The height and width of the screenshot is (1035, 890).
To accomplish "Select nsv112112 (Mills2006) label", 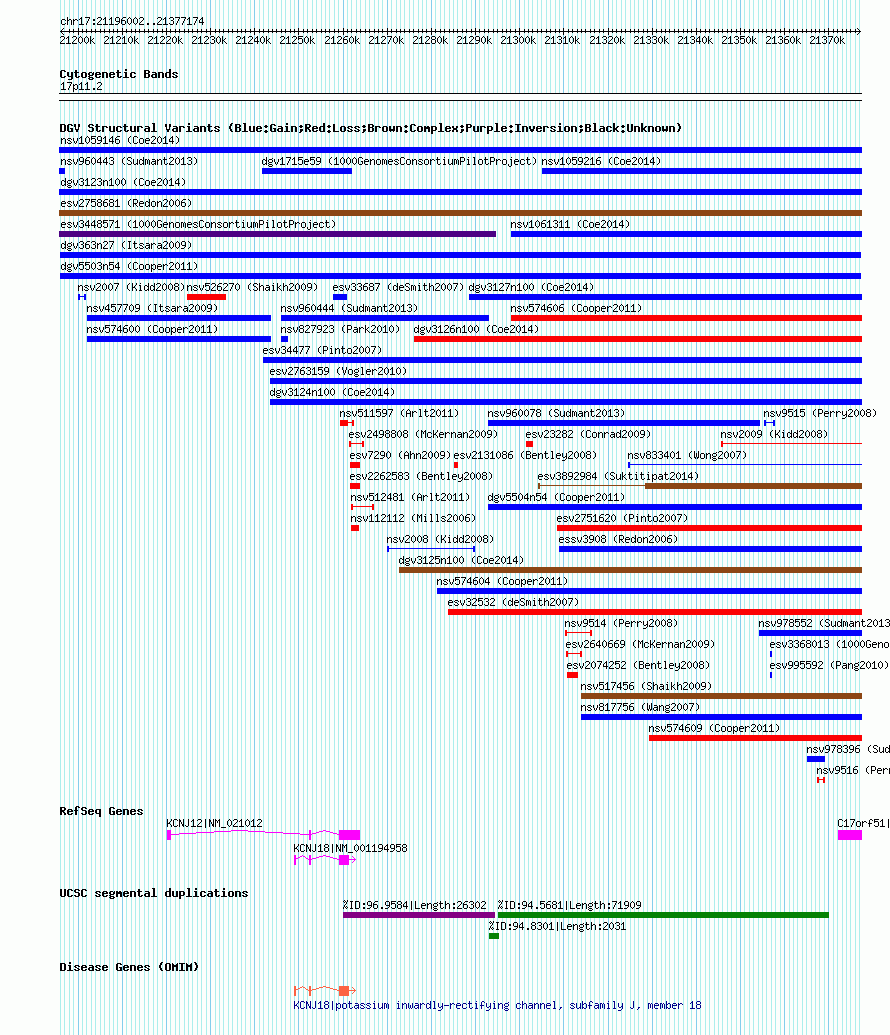I will [413, 519].
